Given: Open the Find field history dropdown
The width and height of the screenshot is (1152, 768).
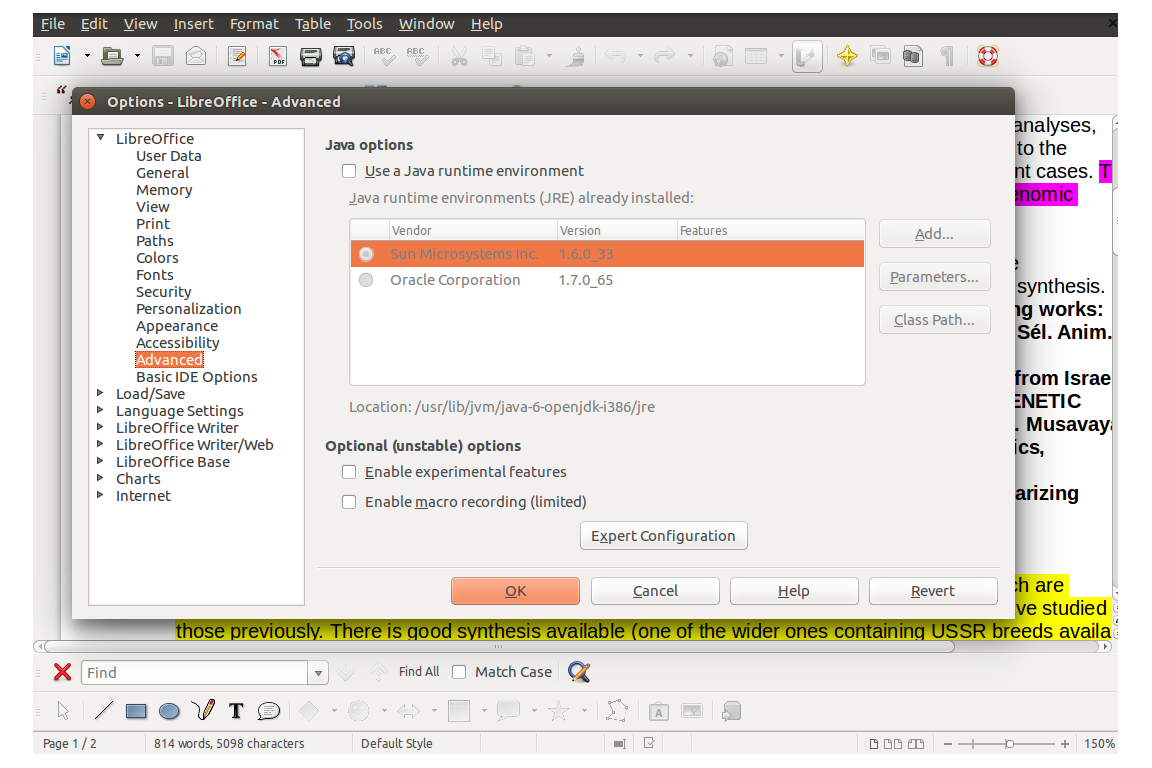Looking at the screenshot, I should coord(318,672).
